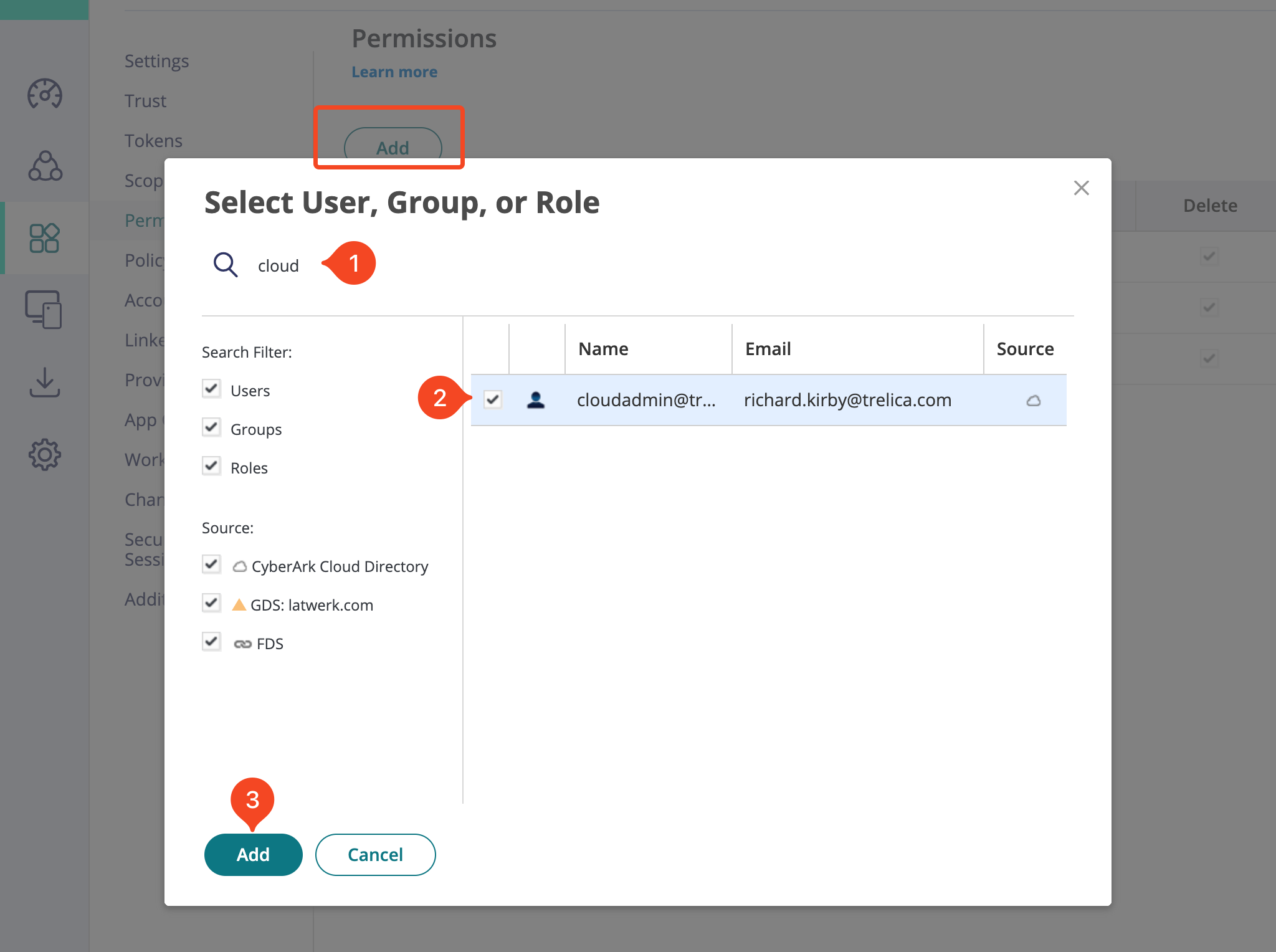Click the Groups filter label
The image size is (1276, 952).
[256, 429]
